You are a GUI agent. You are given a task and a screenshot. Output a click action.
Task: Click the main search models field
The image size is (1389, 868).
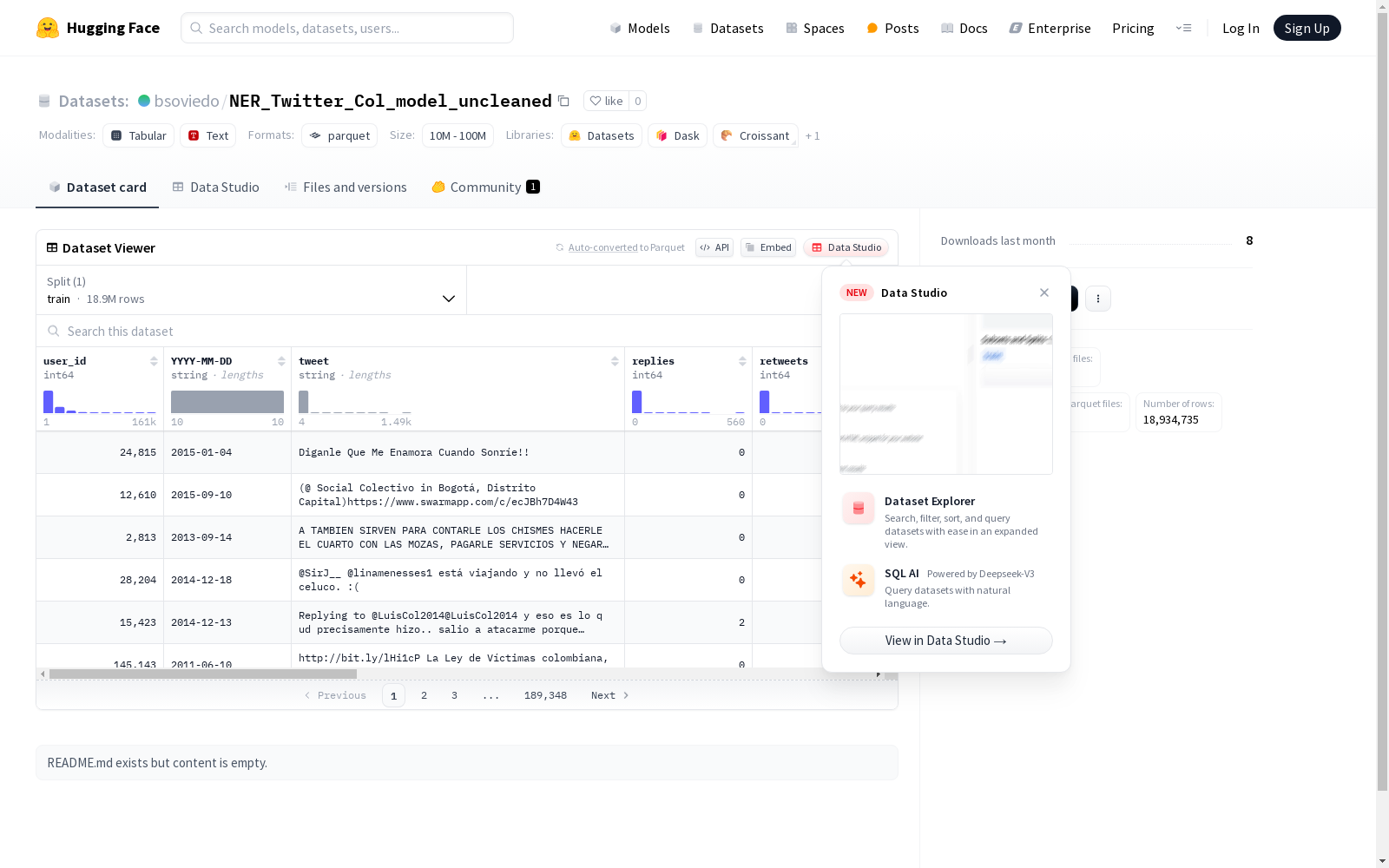pos(347,28)
